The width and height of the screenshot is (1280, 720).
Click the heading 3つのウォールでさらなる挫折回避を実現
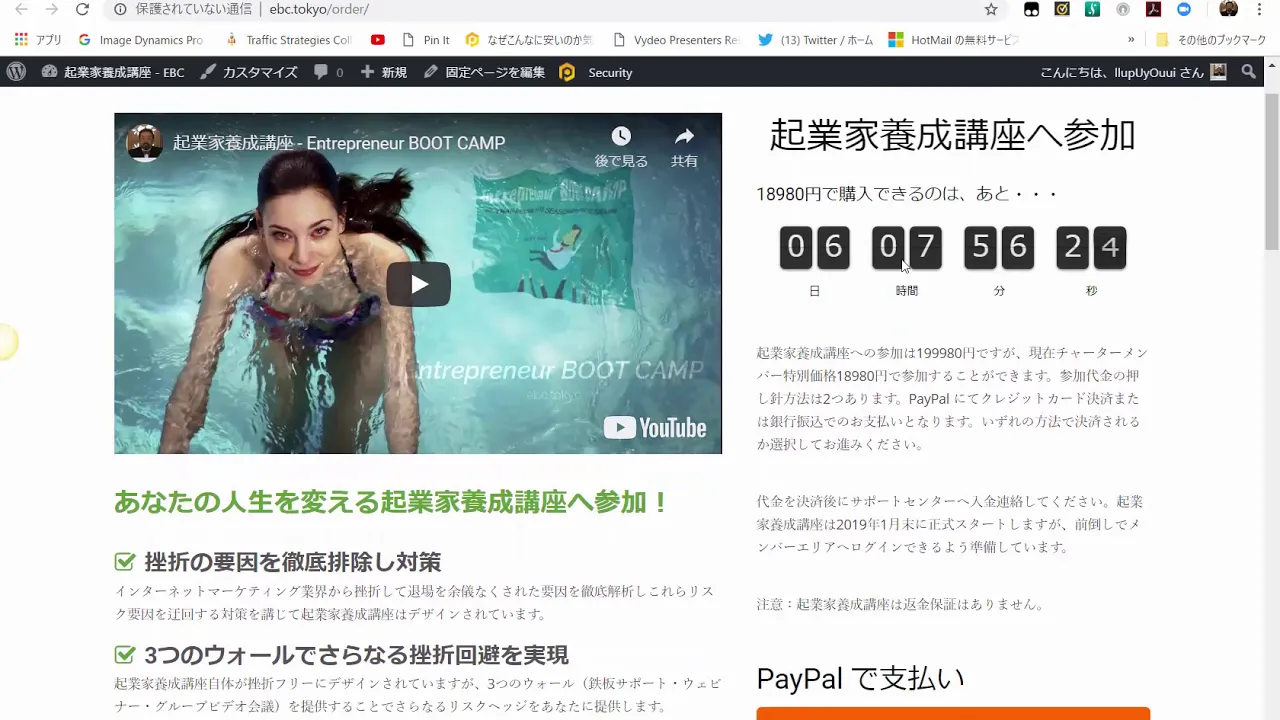(357, 655)
